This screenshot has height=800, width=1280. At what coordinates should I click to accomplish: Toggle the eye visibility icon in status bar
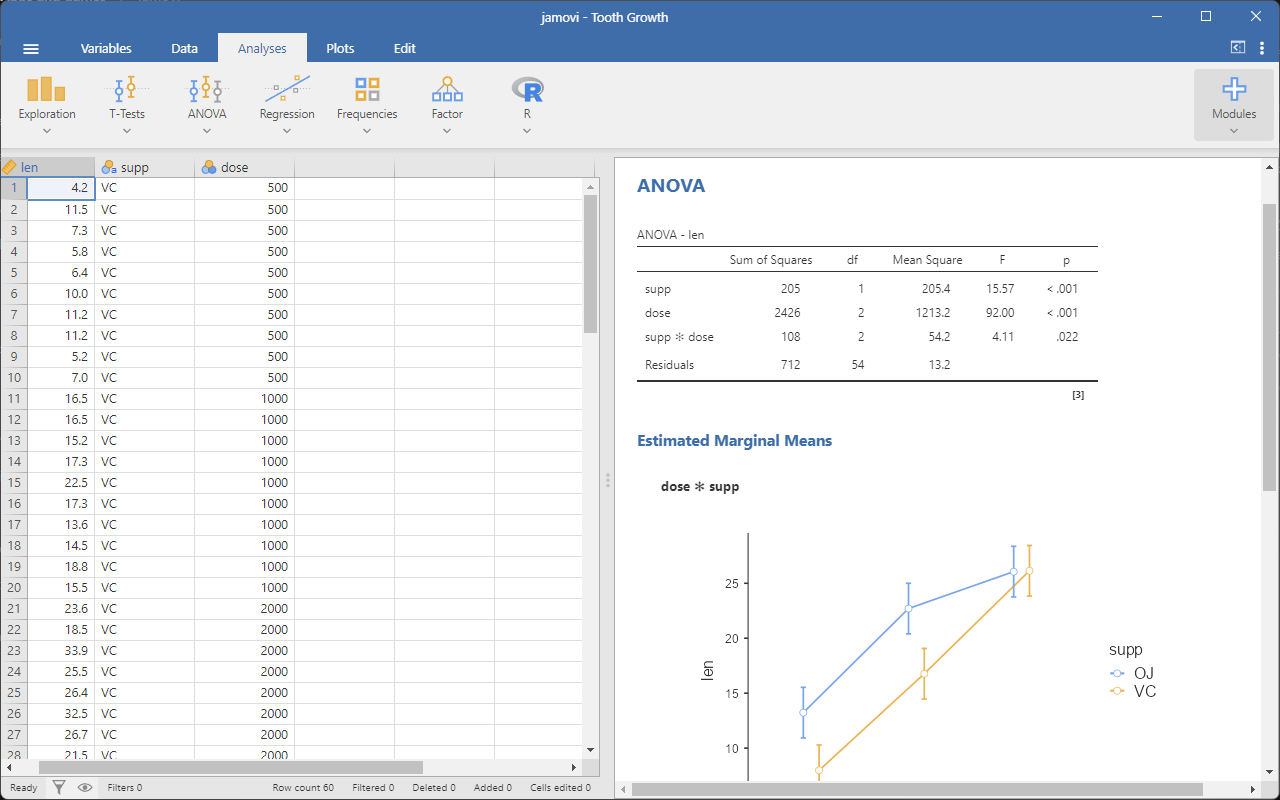pyautogui.click(x=85, y=787)
